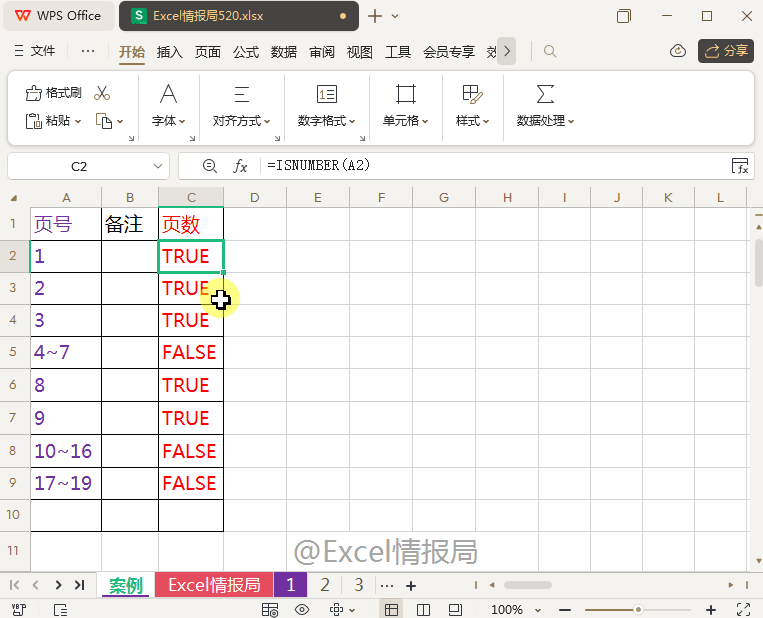
Task: Click the scissors cut icon
Action: (x=102, y=92)
